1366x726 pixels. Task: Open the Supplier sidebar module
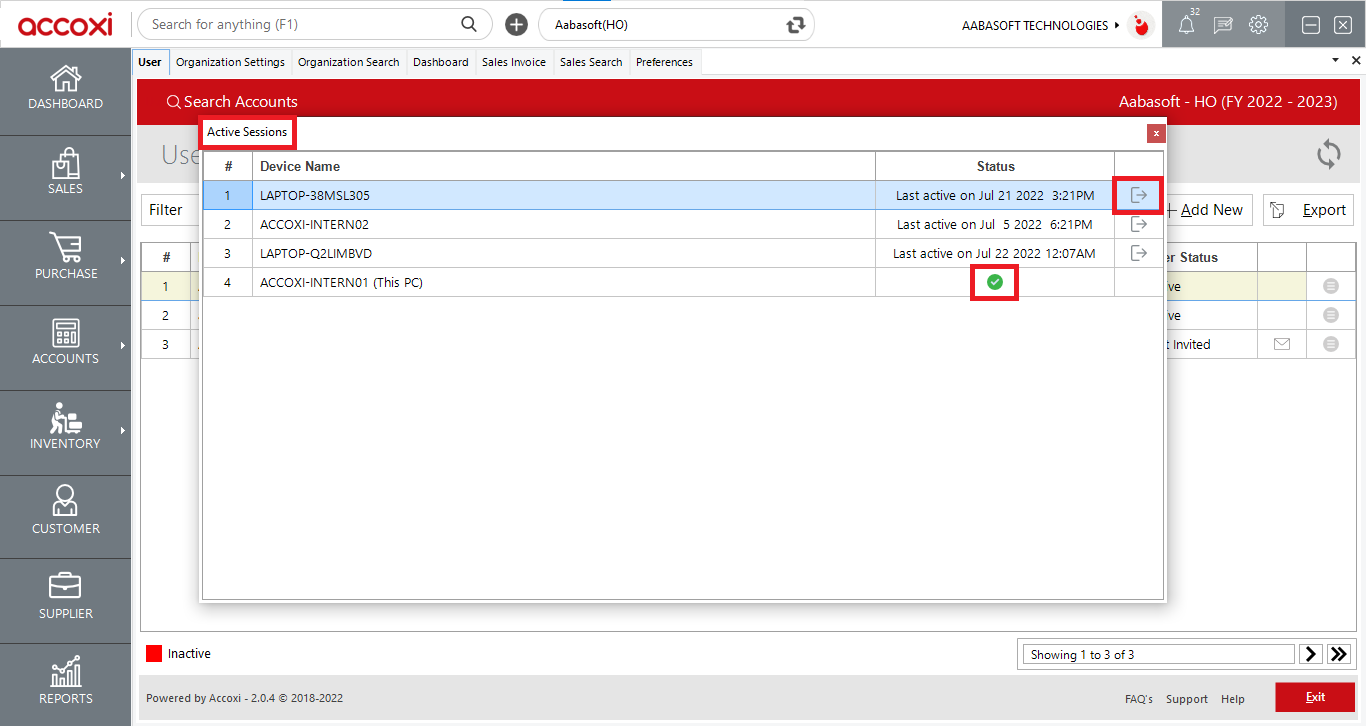point(65,598)
